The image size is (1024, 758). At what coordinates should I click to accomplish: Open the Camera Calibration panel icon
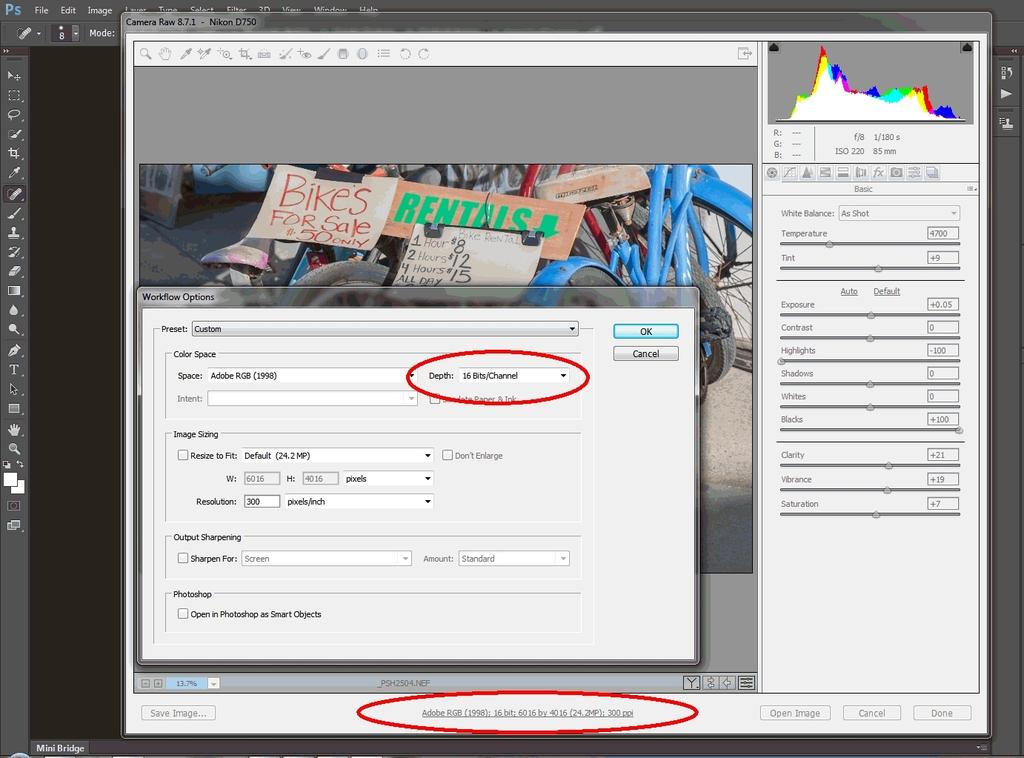pos(897,173)
